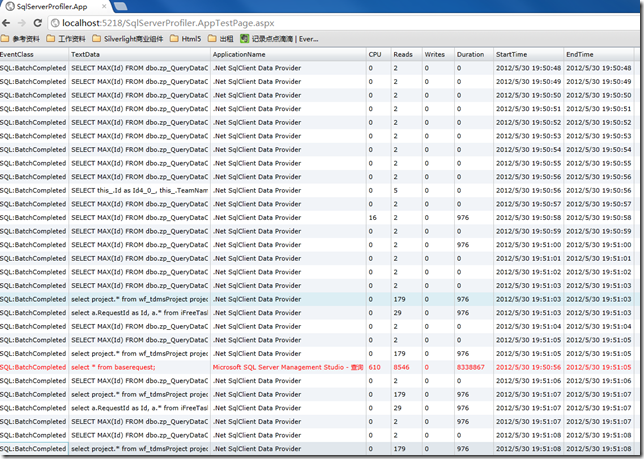Screen dimensions: 644x459
Task: Close the SqlServerProfiler.App tab
Action: [104, 6]
